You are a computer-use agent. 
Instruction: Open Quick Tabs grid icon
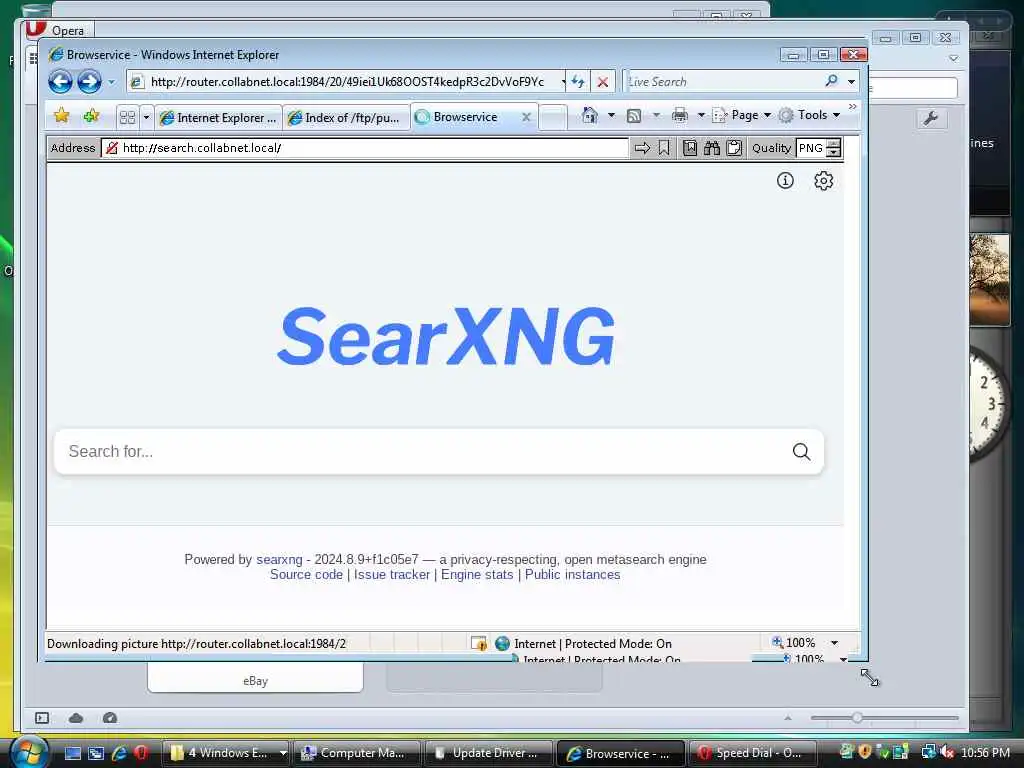[x=127, y=118]
